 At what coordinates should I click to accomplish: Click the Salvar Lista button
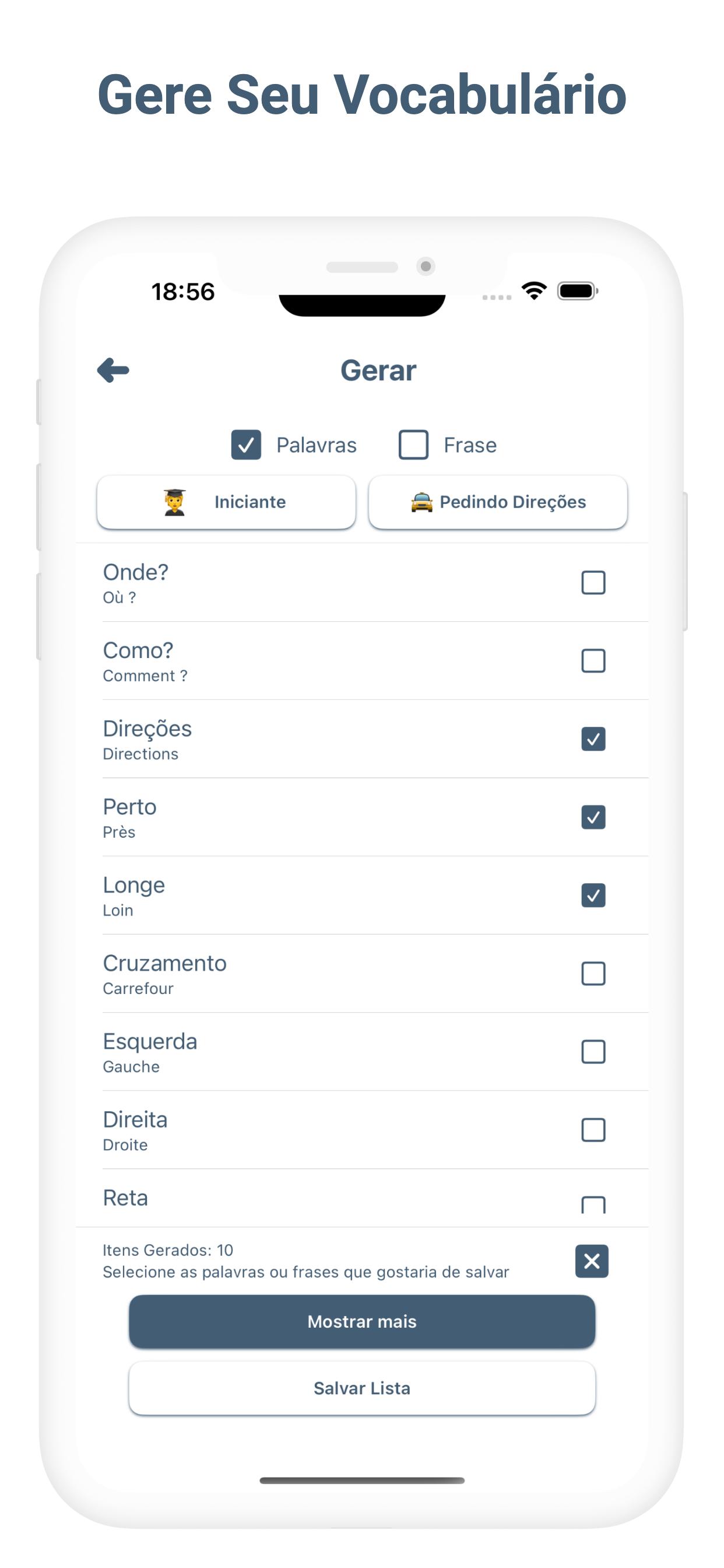(362, 1388)
